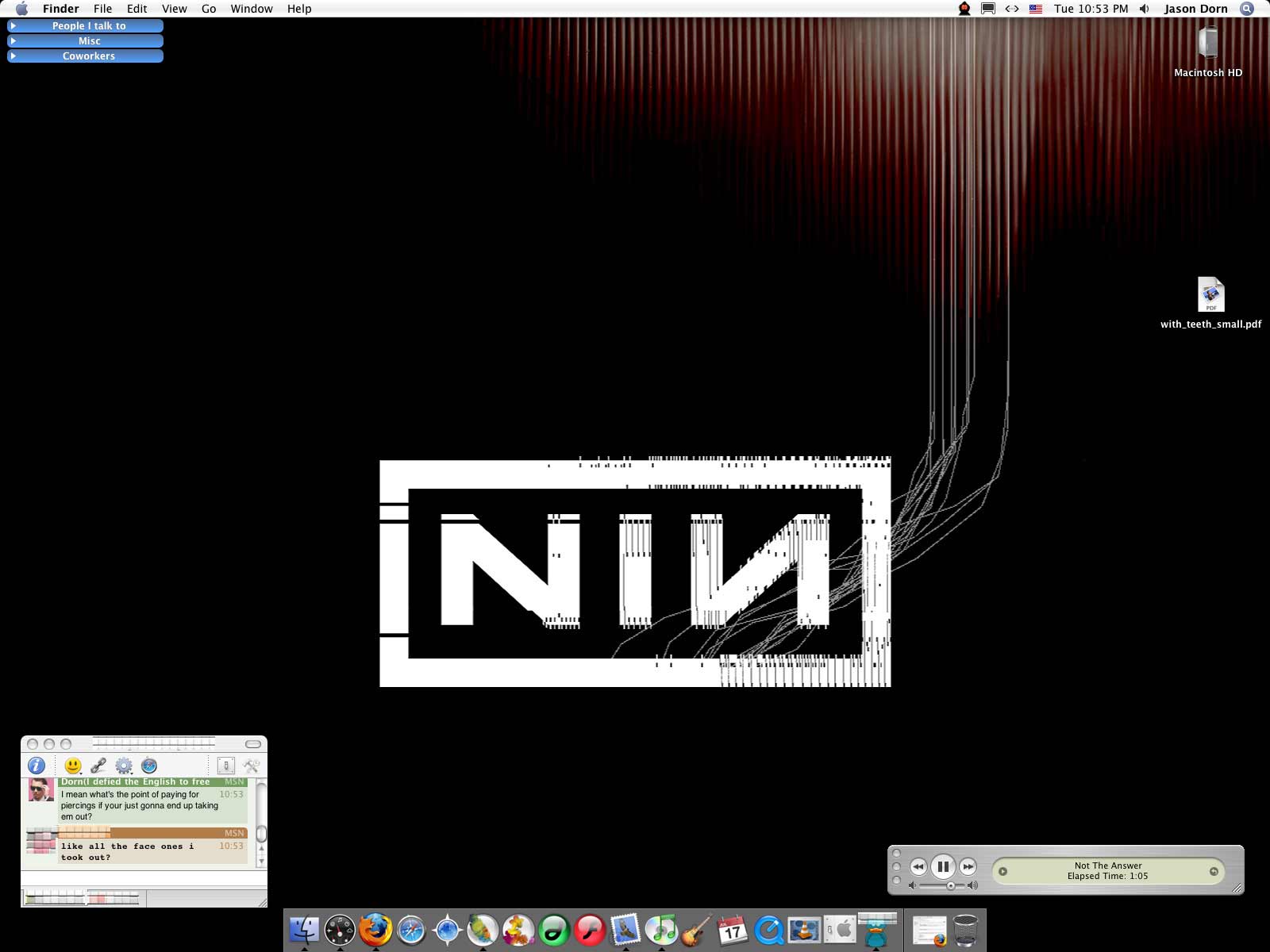
Task: Open the green parrot app in Dock
Action: pos(483,929)
